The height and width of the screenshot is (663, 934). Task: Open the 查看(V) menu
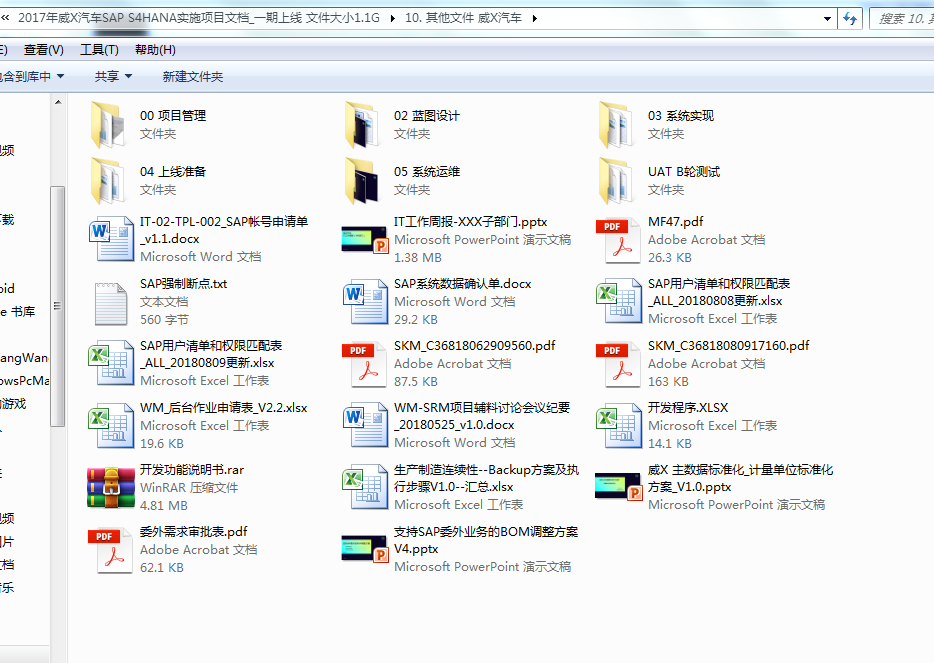[43, 50]
